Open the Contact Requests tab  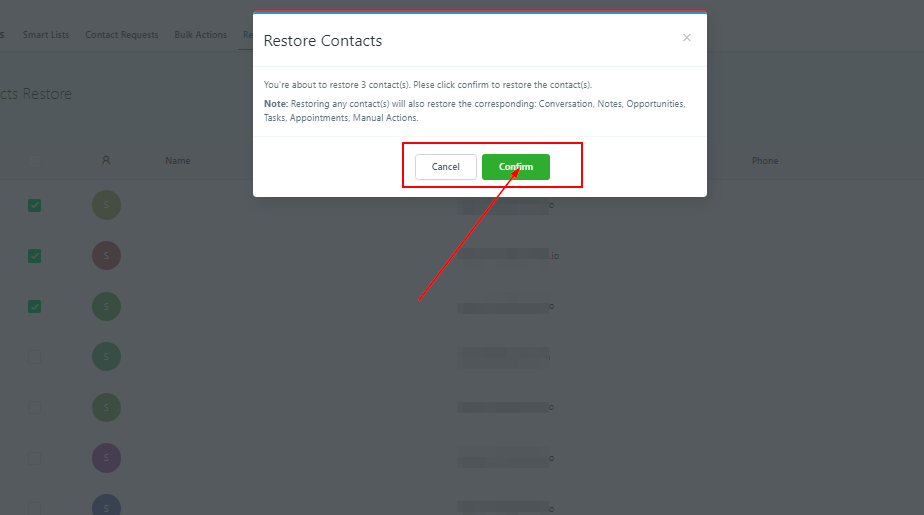pyautogui.click(x=121, y=35)
